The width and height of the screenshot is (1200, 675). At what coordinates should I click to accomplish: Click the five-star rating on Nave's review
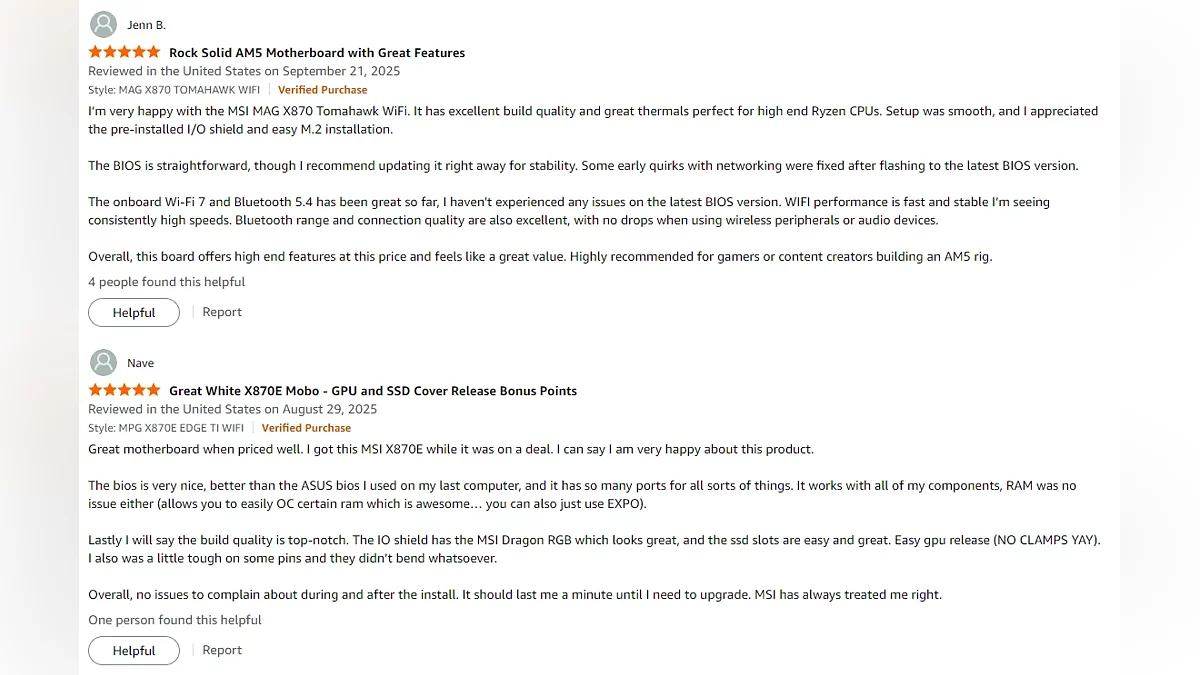tap(124, 390)
